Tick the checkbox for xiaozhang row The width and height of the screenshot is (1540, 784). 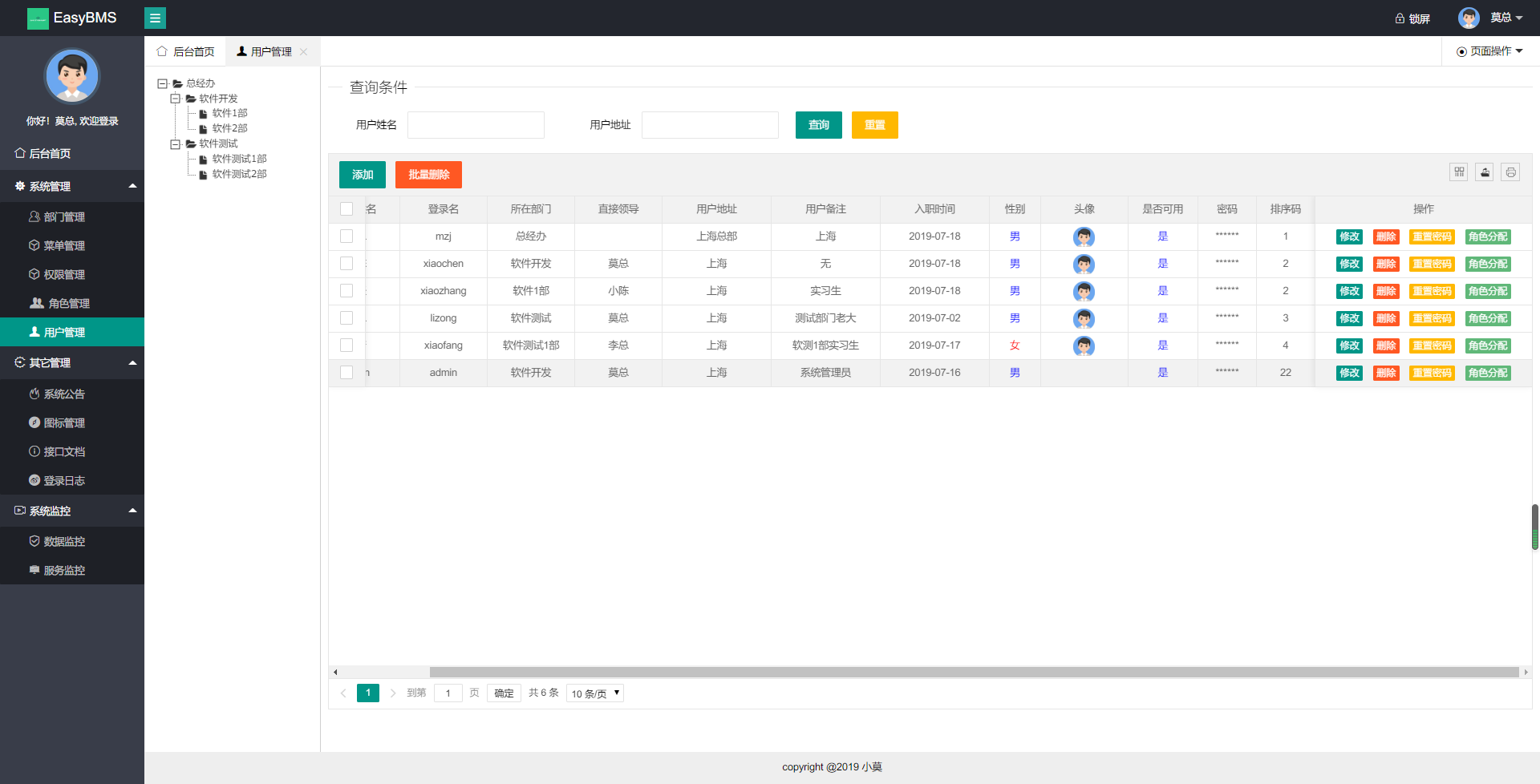coord(346,291)
